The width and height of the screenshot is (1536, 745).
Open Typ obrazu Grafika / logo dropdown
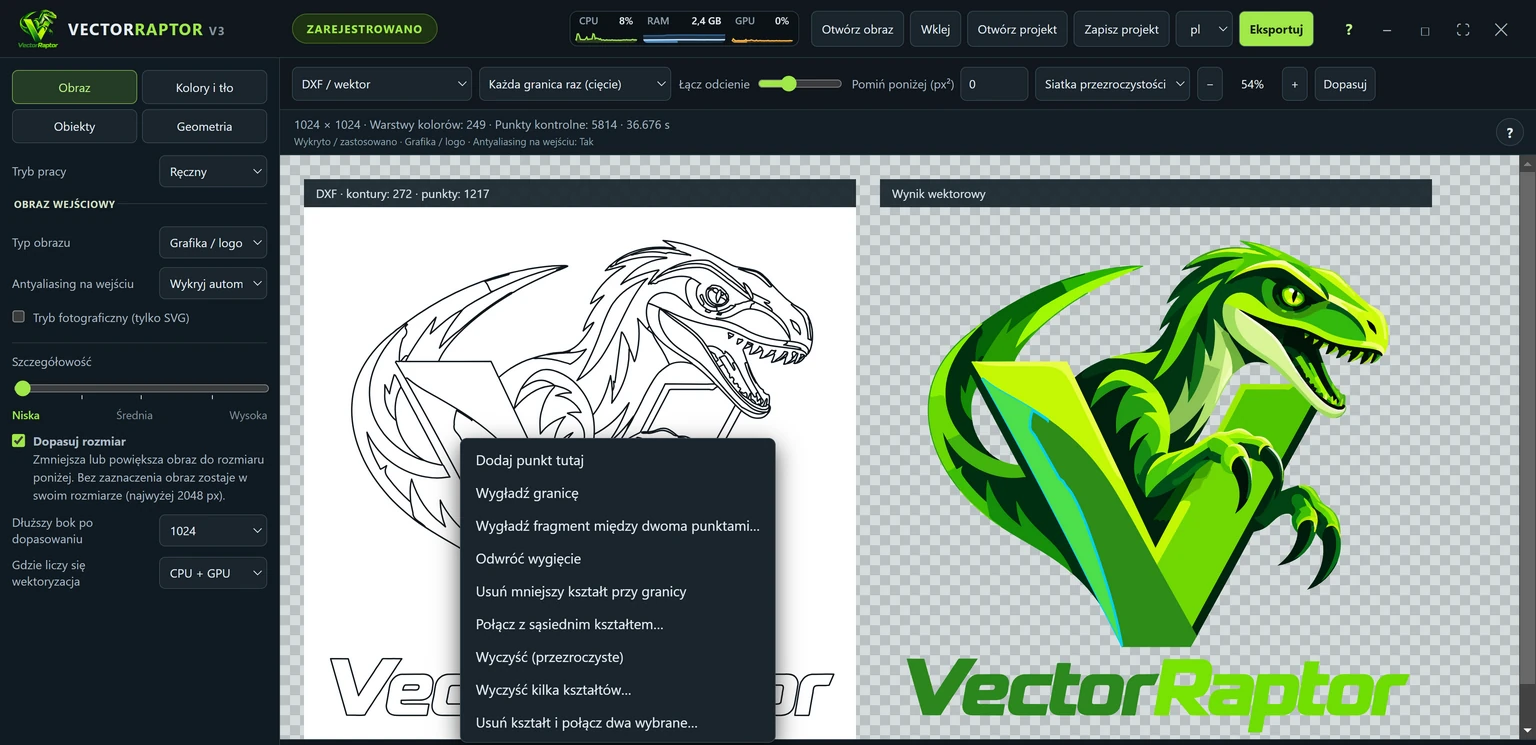(x=213, y=243)
